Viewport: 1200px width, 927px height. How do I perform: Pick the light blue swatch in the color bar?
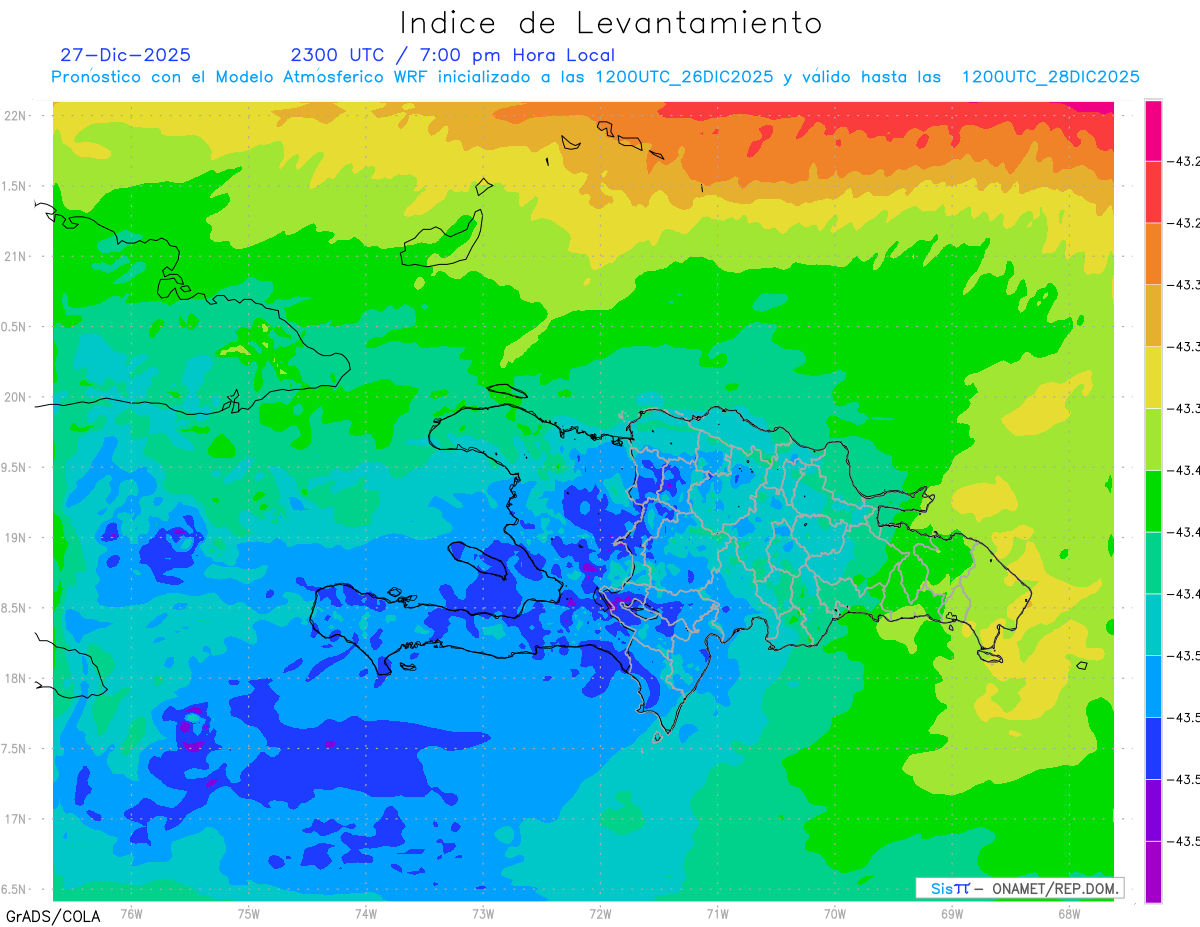click(x=1153, y=686)
